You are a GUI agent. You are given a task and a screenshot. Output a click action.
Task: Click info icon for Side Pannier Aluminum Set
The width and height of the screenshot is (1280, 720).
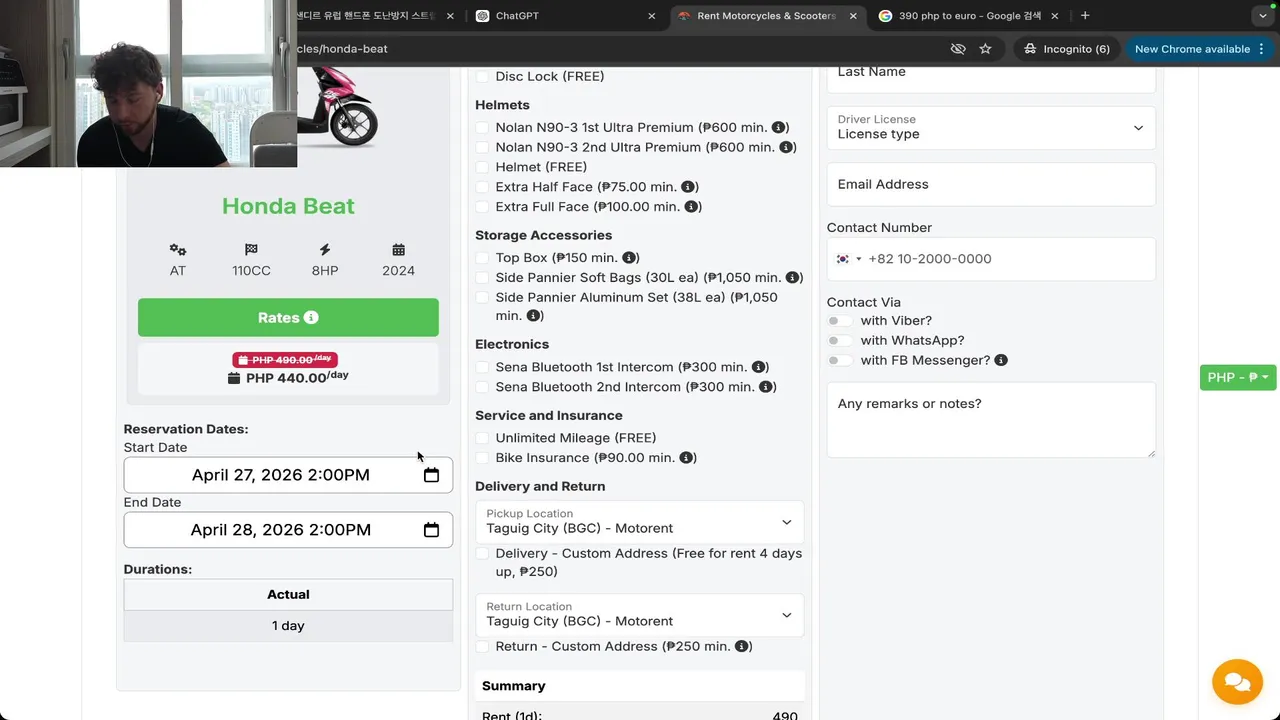533,316
